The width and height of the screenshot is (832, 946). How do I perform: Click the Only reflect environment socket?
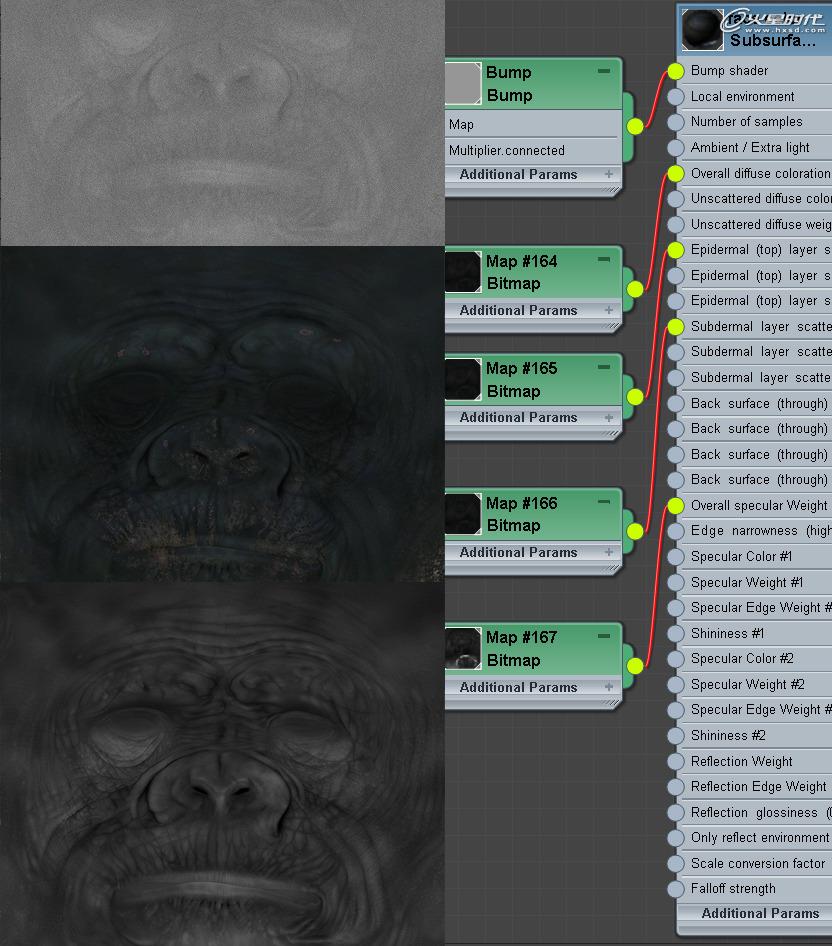676,838
